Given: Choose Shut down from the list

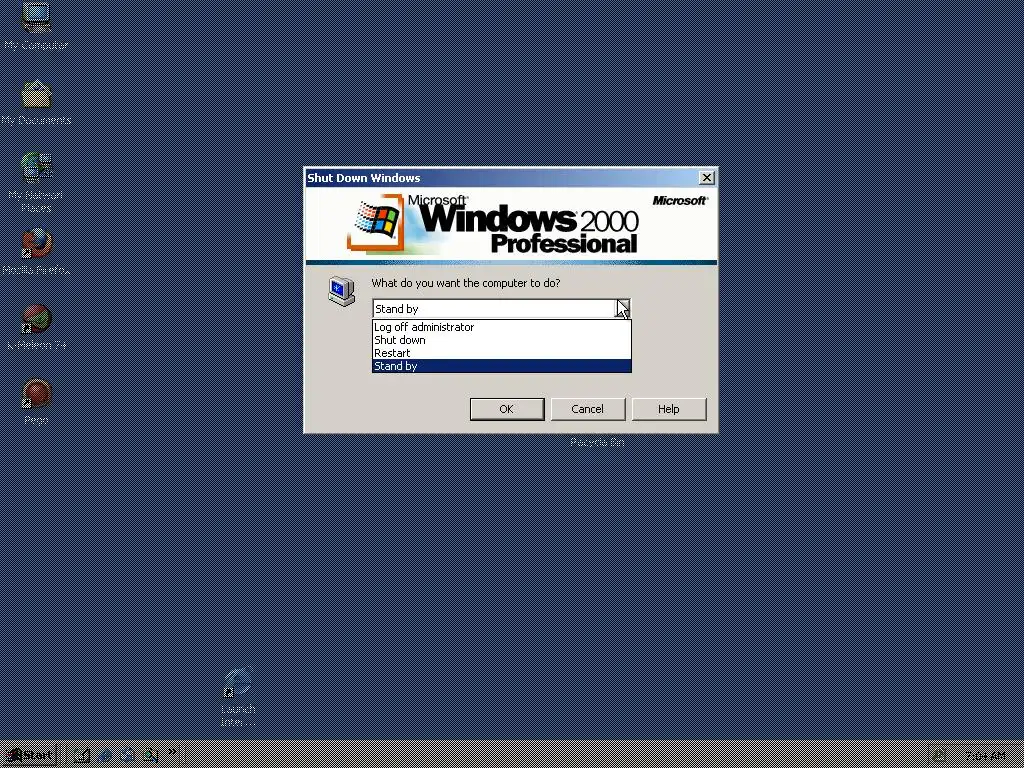Looking at the screenshot, I should pos(502,340).
